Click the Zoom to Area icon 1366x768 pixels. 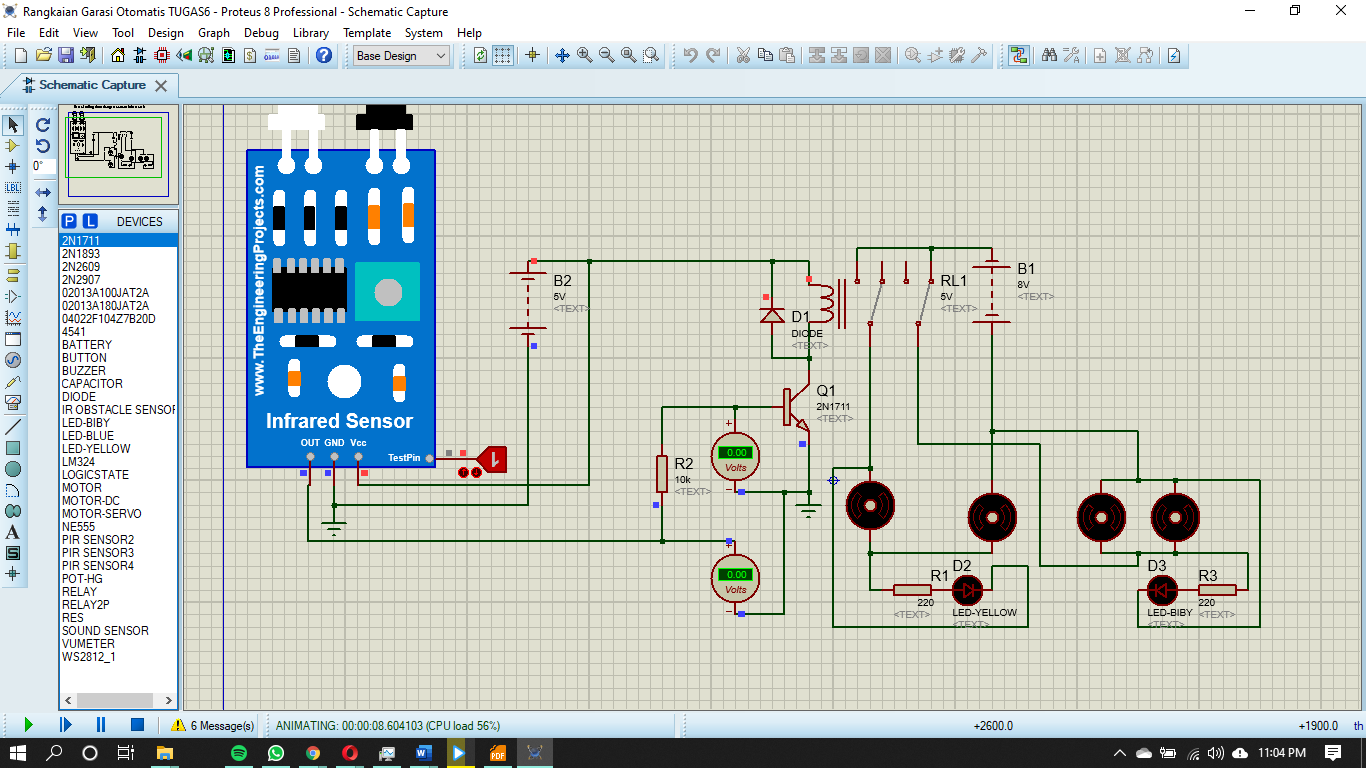(651, 56)
